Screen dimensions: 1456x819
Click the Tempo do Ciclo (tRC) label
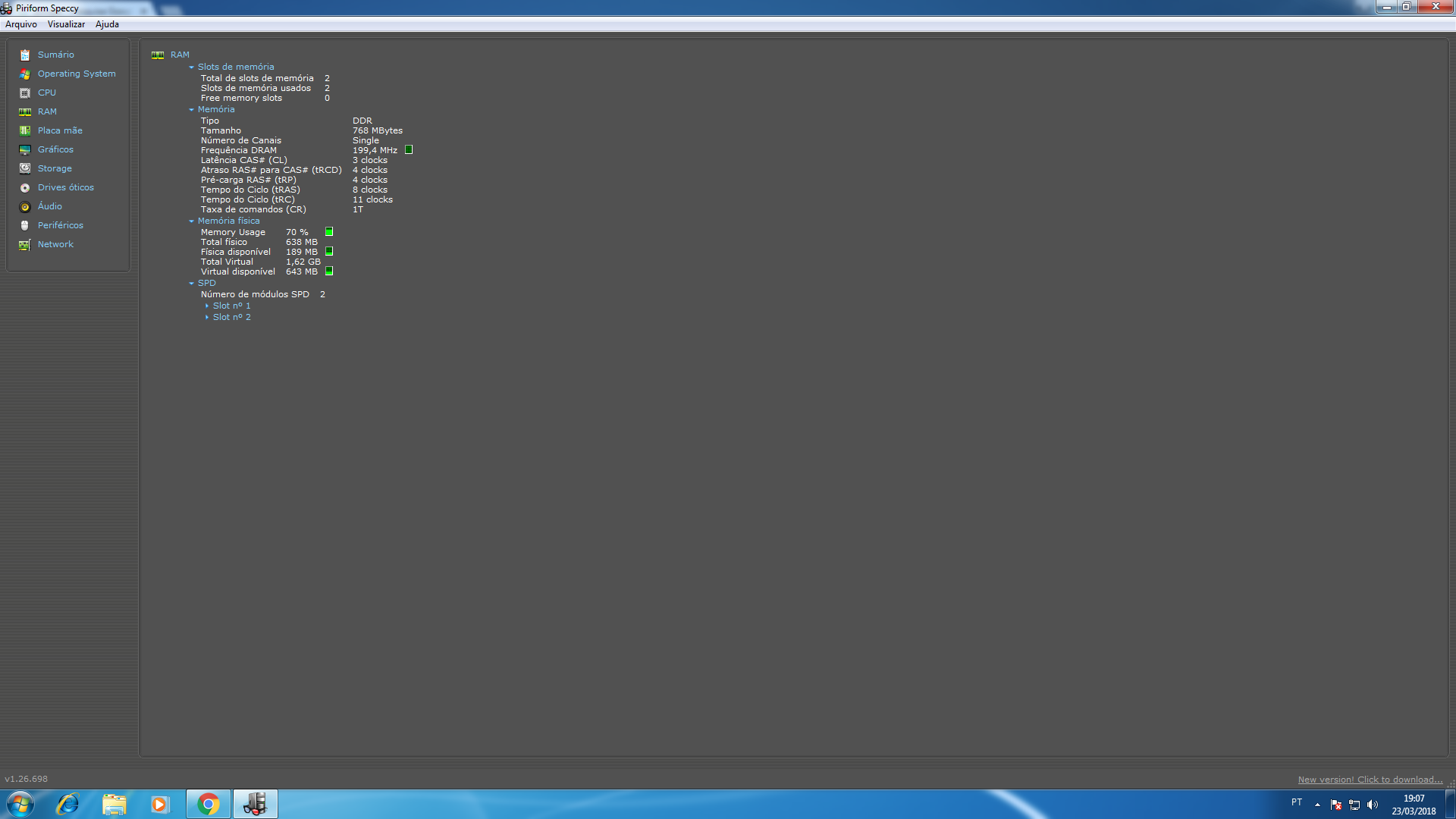[x=248, y=199]
